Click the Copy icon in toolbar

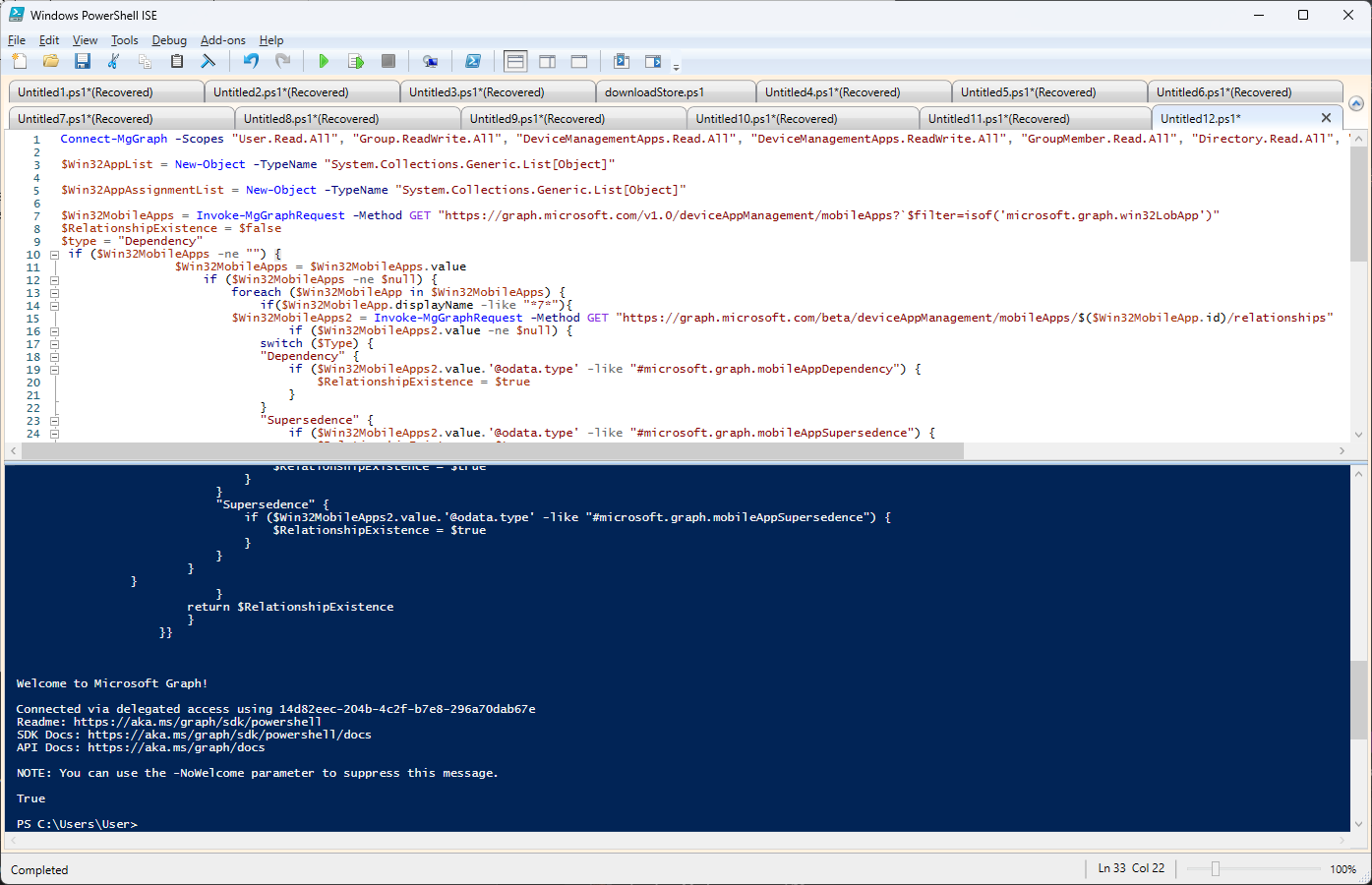(146, 61)
